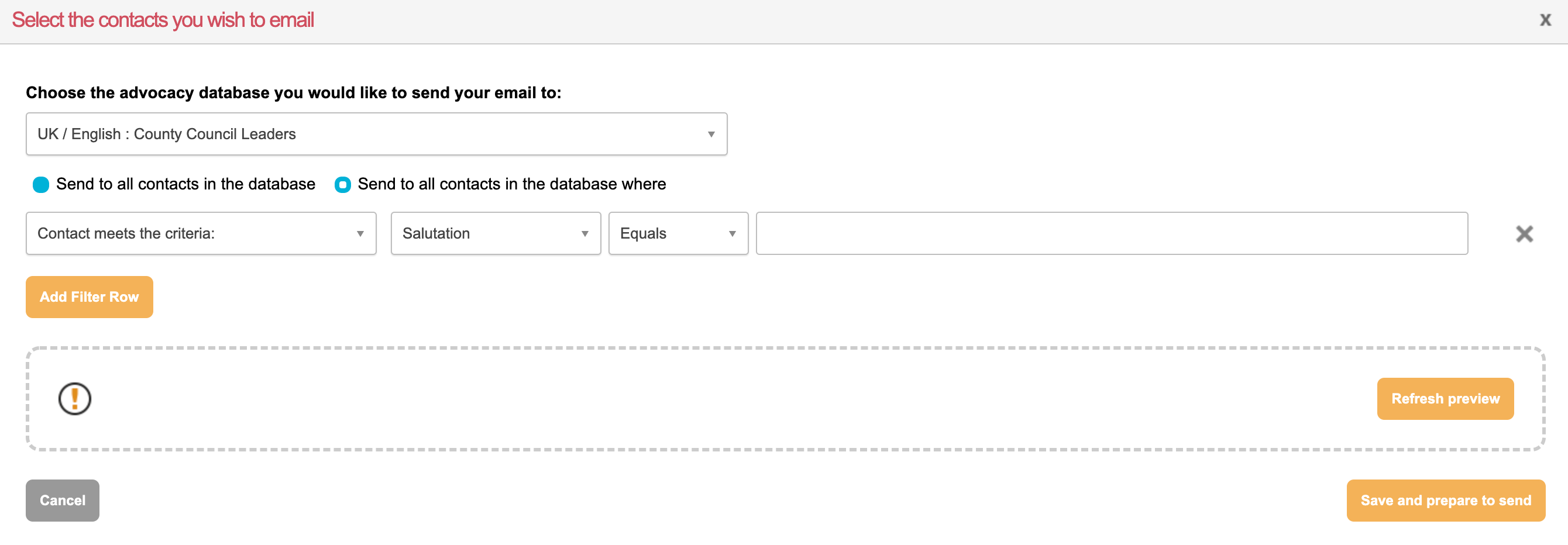Click the 'Send to all contacts in the database' label
The image size is (1568, 545).
click(185, 184)
